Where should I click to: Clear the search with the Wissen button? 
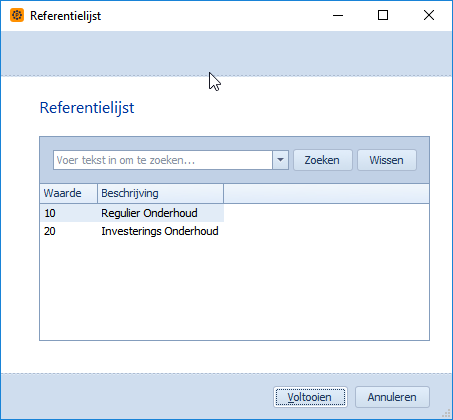387,160
